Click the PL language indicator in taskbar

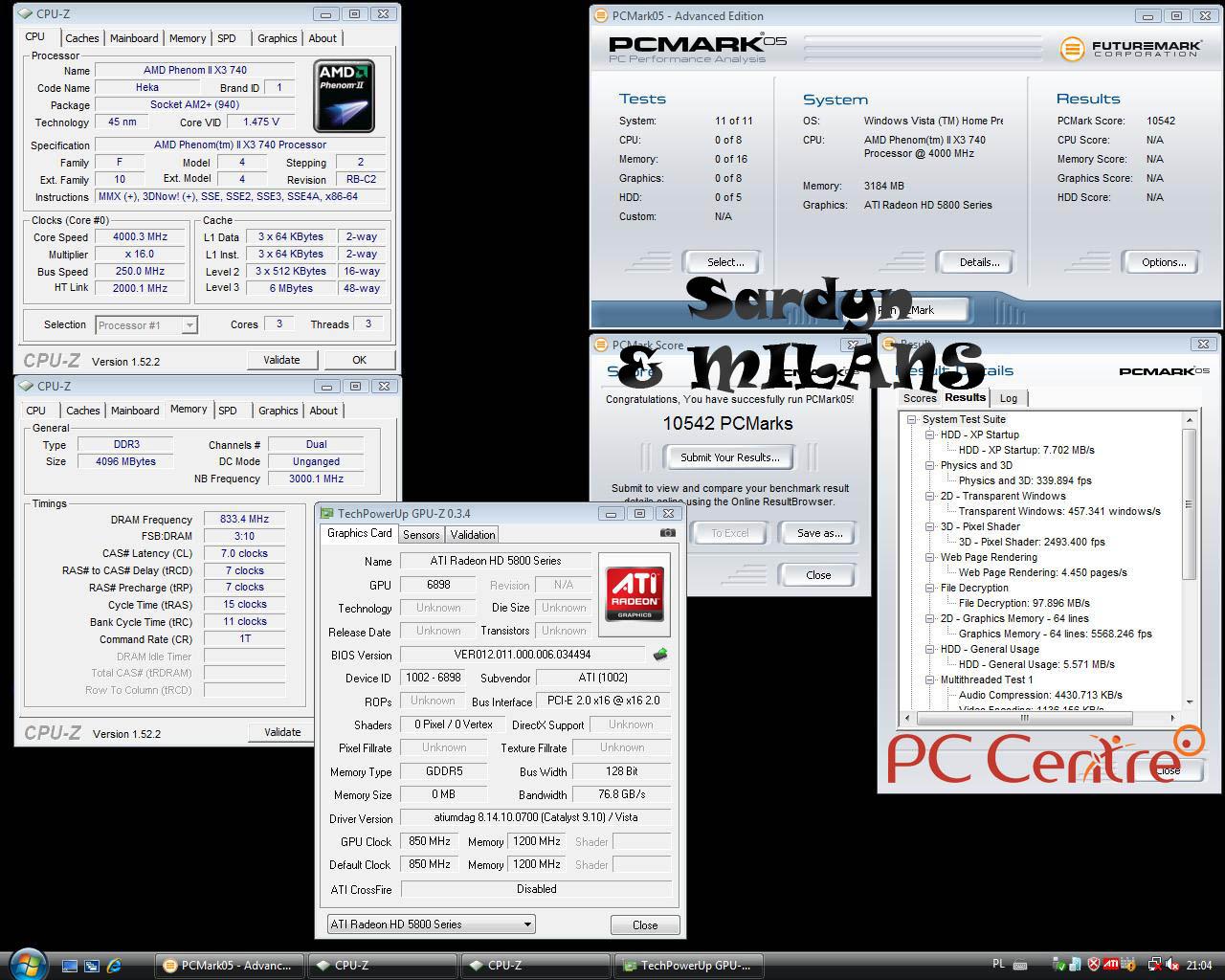pos(999,965)
